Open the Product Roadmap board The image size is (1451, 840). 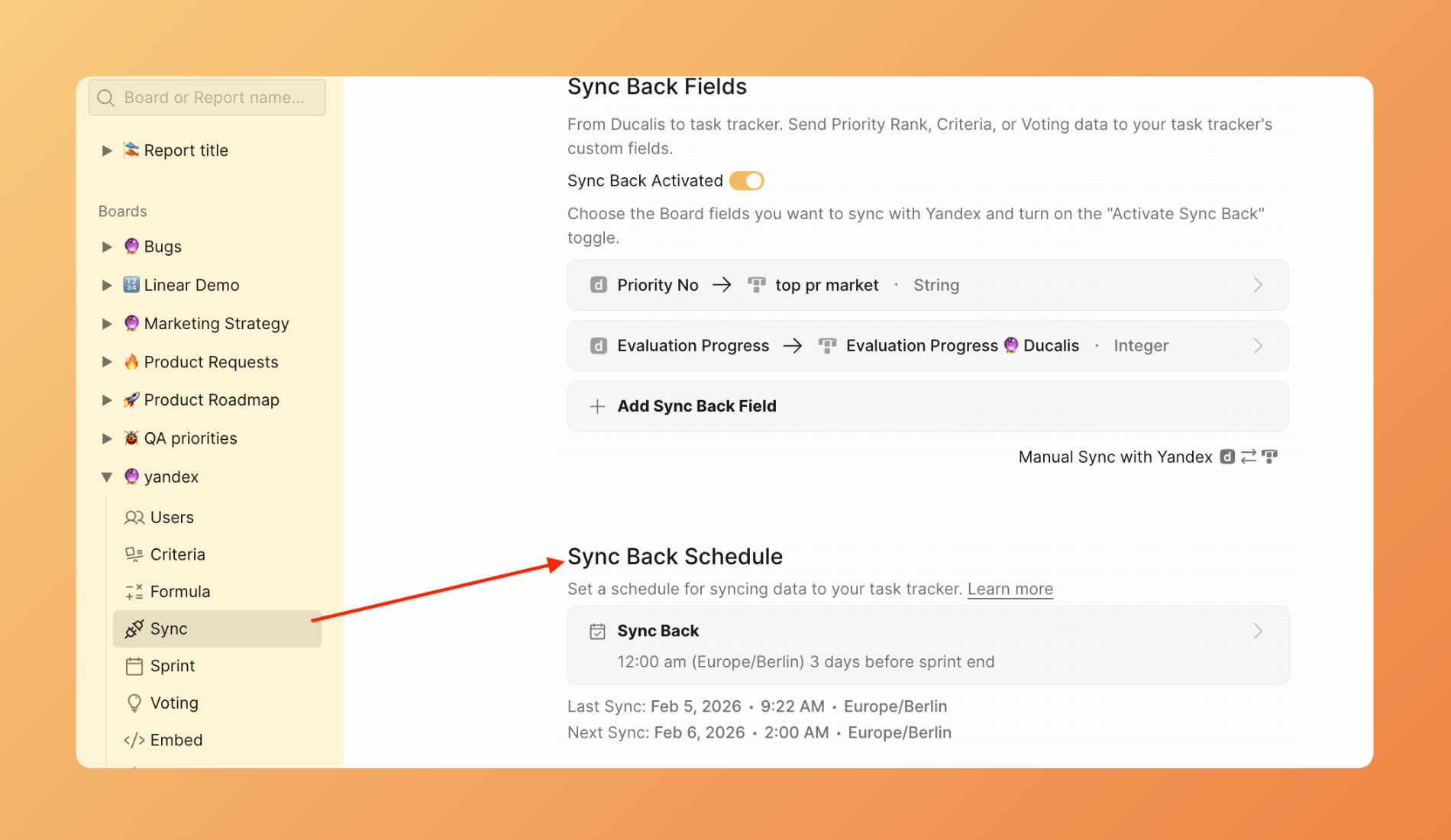(x=212, y=400)
